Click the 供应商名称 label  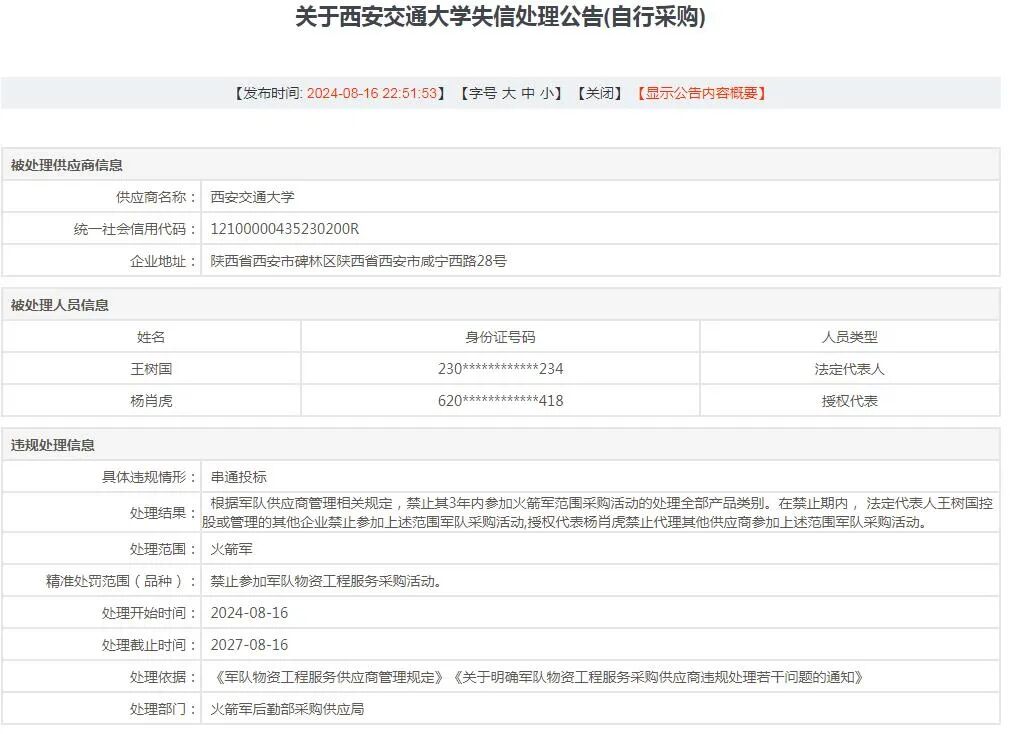pyautogui.click(x=156, y=197)
